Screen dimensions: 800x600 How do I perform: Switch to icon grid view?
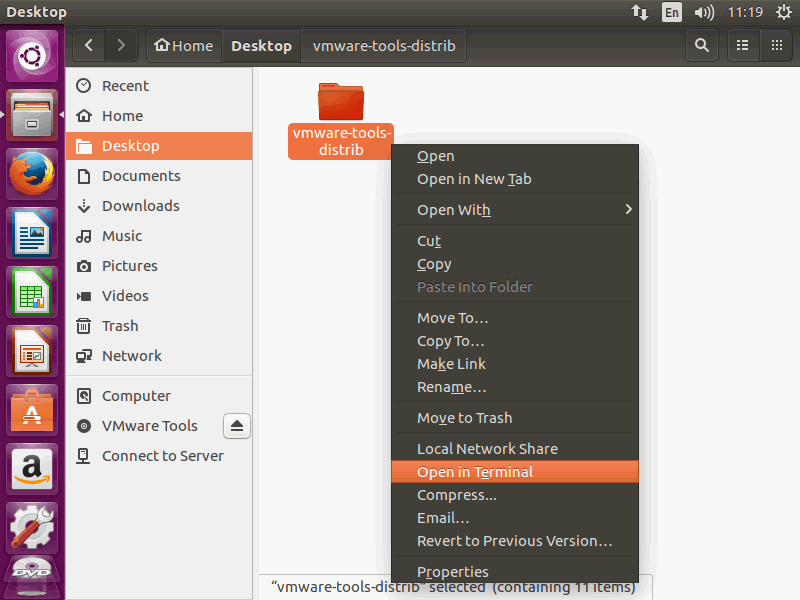[x=777, y=45]
